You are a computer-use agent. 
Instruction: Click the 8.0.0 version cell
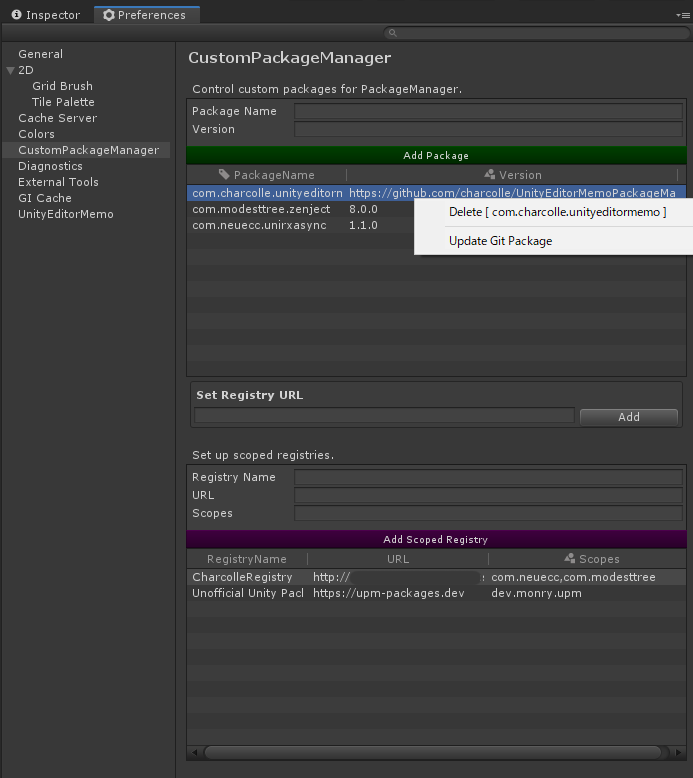tap(363, 209)
